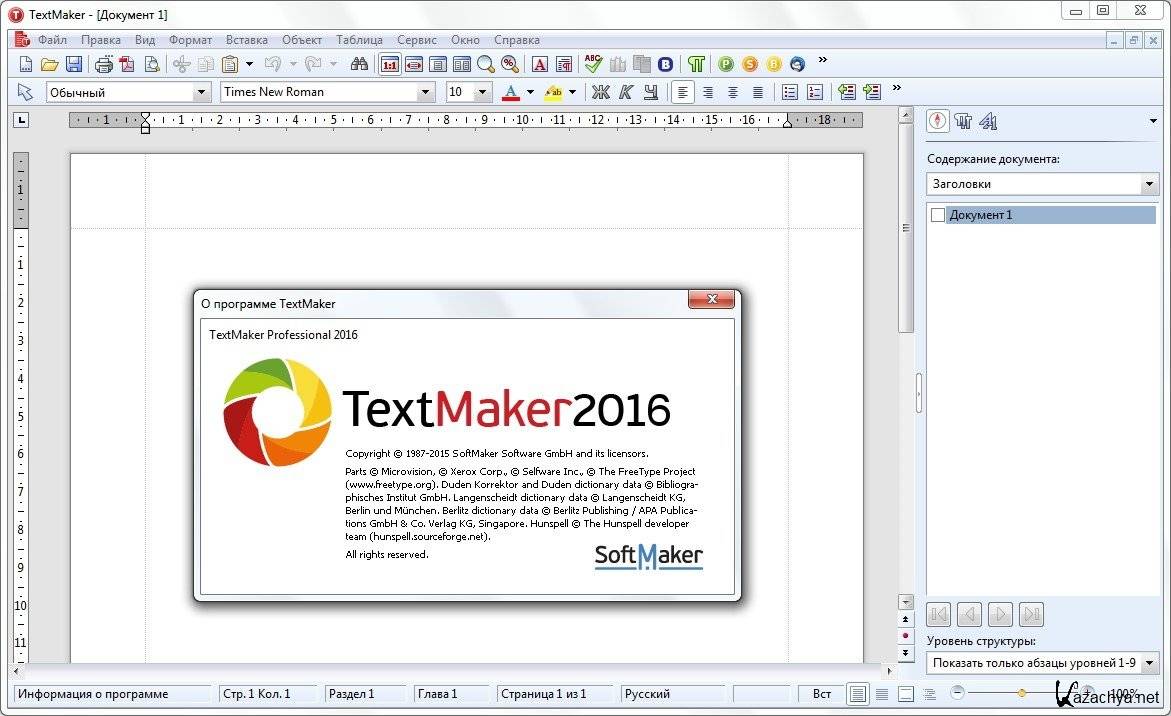
Task: Toggle bold formatting Ж button
Action: [x=600, y=92]
